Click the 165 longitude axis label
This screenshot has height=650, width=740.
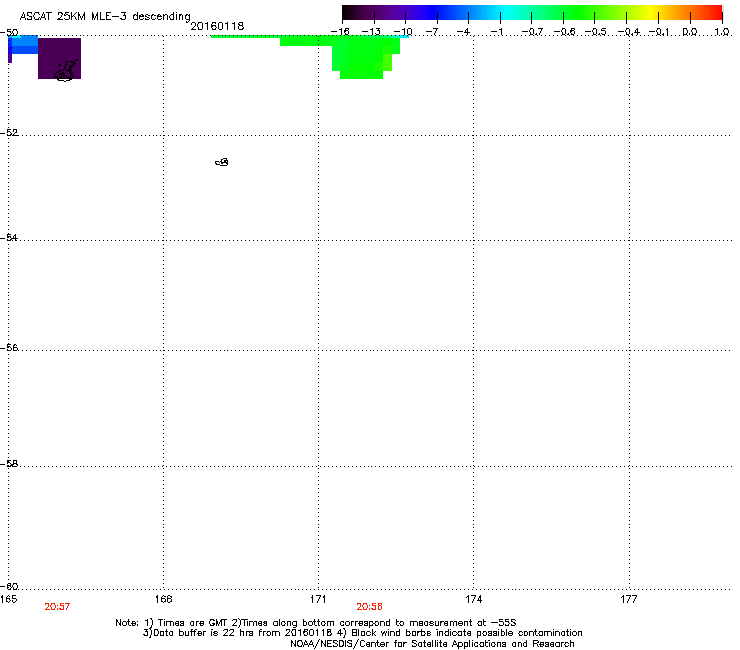[8, 599]
